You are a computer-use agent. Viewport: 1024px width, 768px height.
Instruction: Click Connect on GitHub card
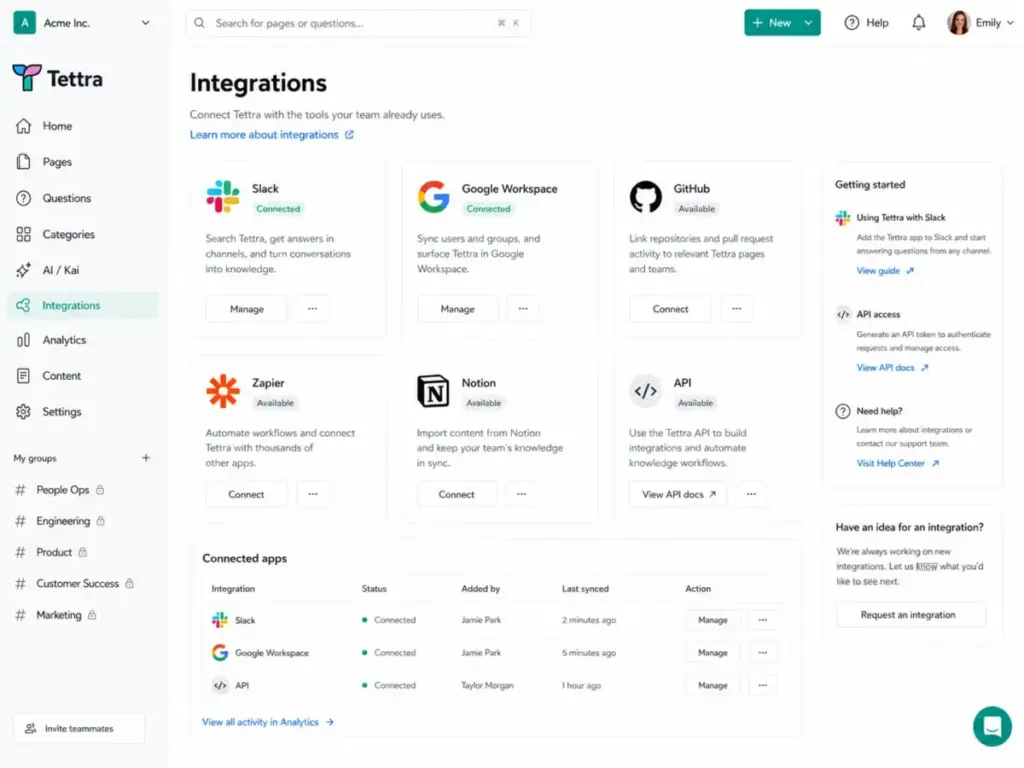[670, 309]
